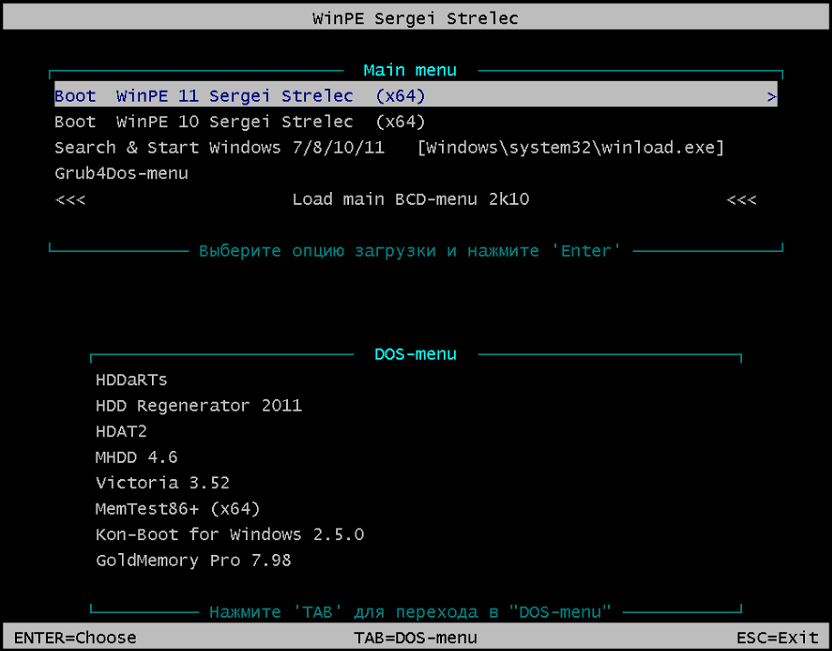
Task: Select Boot WinPE 11 Sergei Strelec entry
Action: [x=240, y=97]
